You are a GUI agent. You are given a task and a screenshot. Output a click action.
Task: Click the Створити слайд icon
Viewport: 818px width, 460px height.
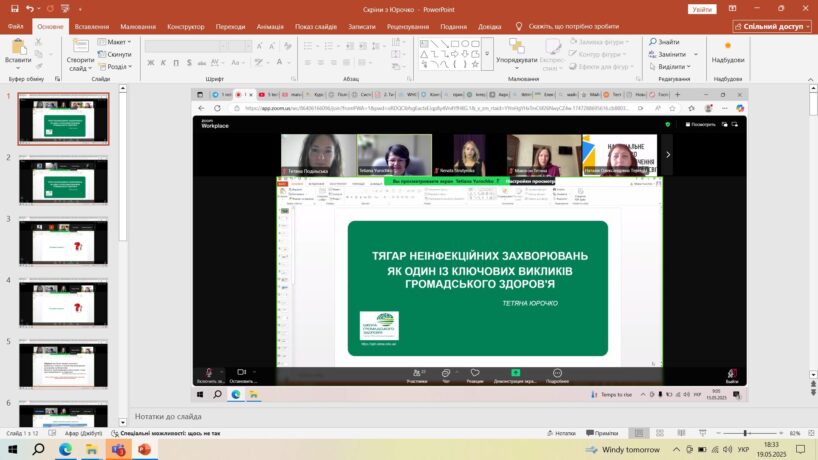[x=81, y=50]
